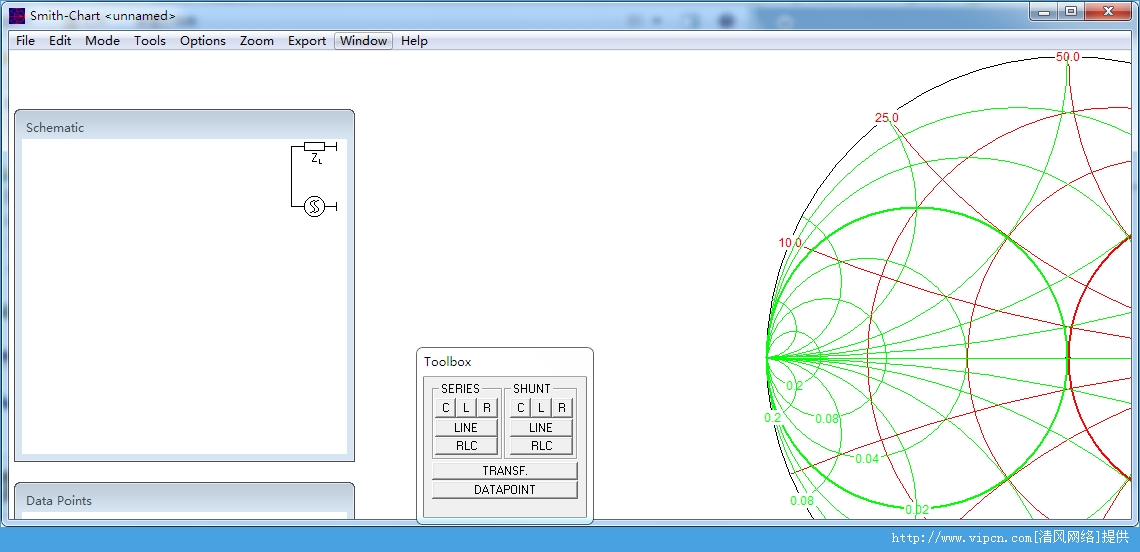Open the Export menu
The height and width of the screenshot is (552, 1140).
tap(307, 41)
